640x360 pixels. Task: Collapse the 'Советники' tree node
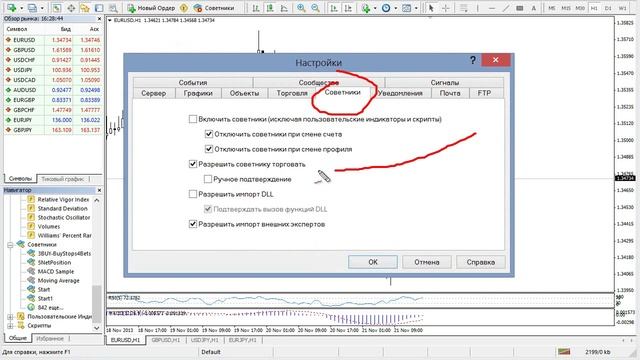[10, 245]
